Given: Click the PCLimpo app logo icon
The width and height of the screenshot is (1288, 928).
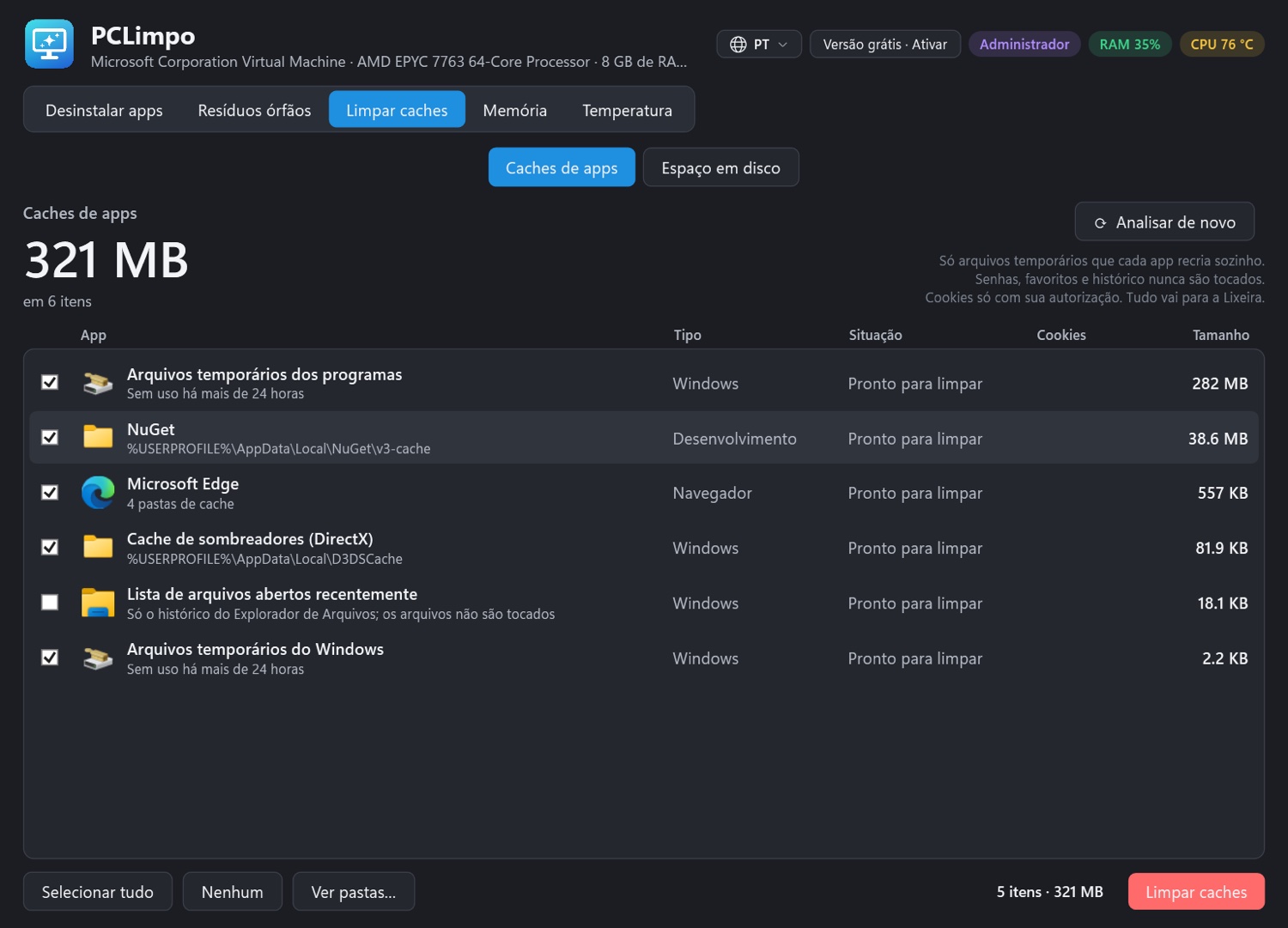Looking at the screenshot, I should click(x=49, y=44).
